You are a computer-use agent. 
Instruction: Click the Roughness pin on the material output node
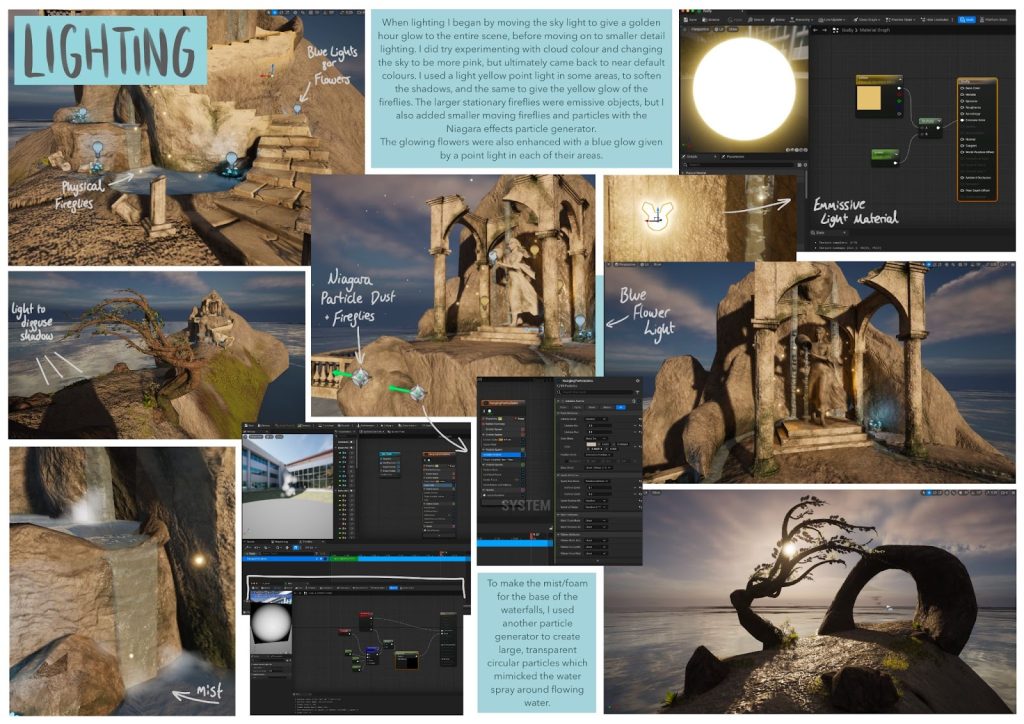[x=962, y=108]
